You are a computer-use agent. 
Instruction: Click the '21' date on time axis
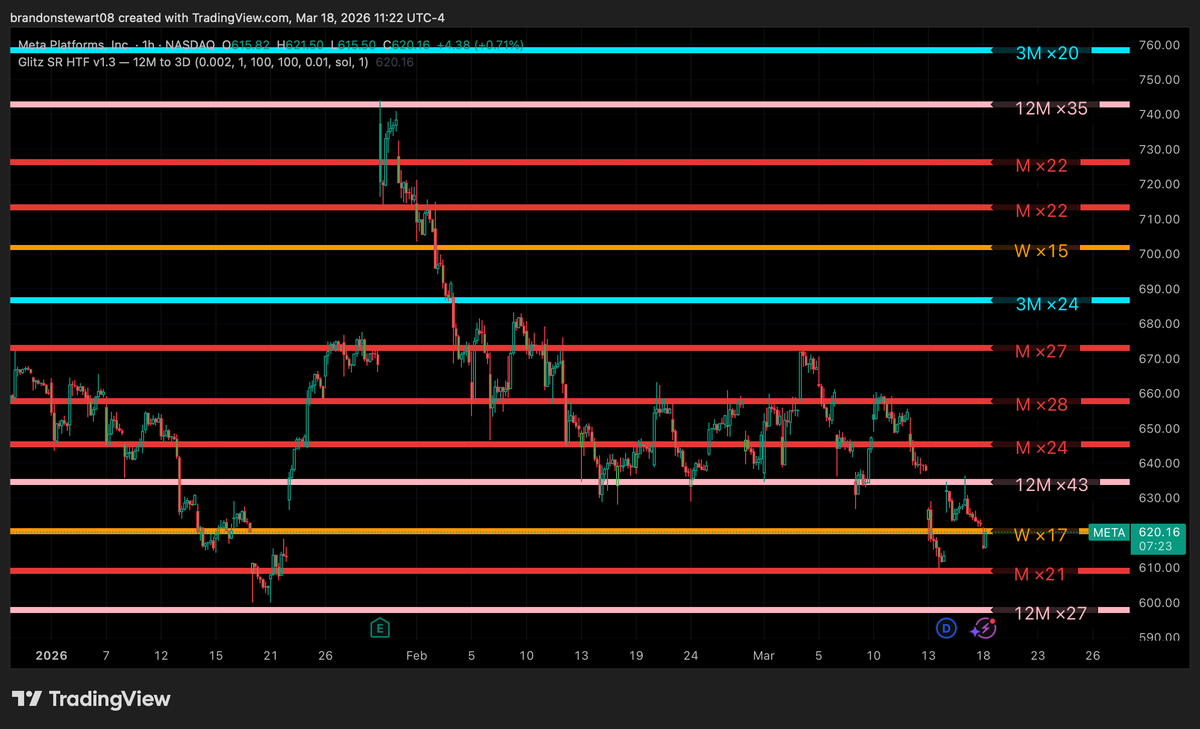(x=270, y=656)
